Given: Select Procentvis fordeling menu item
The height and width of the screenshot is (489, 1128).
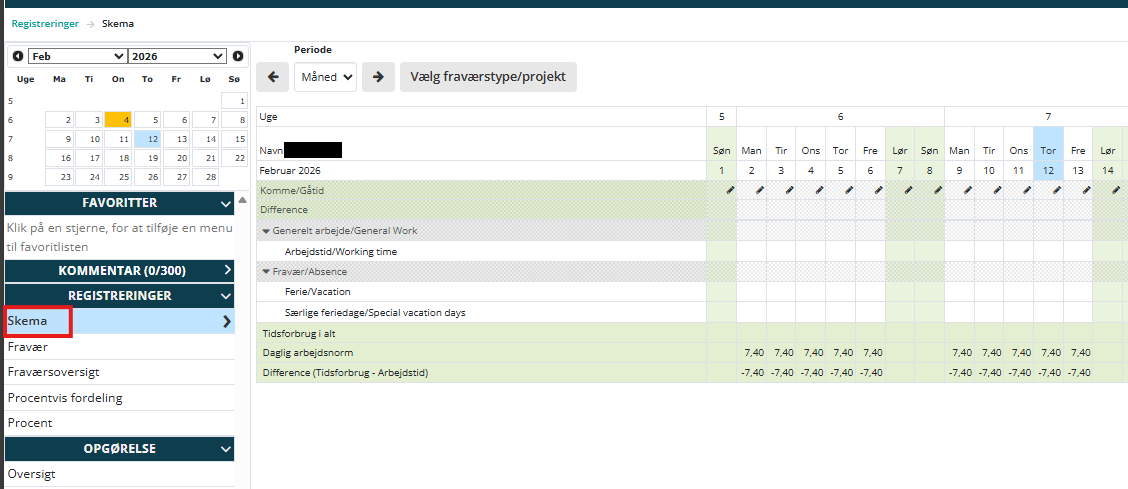Looking at the screenshot, I should pos(65,398).
